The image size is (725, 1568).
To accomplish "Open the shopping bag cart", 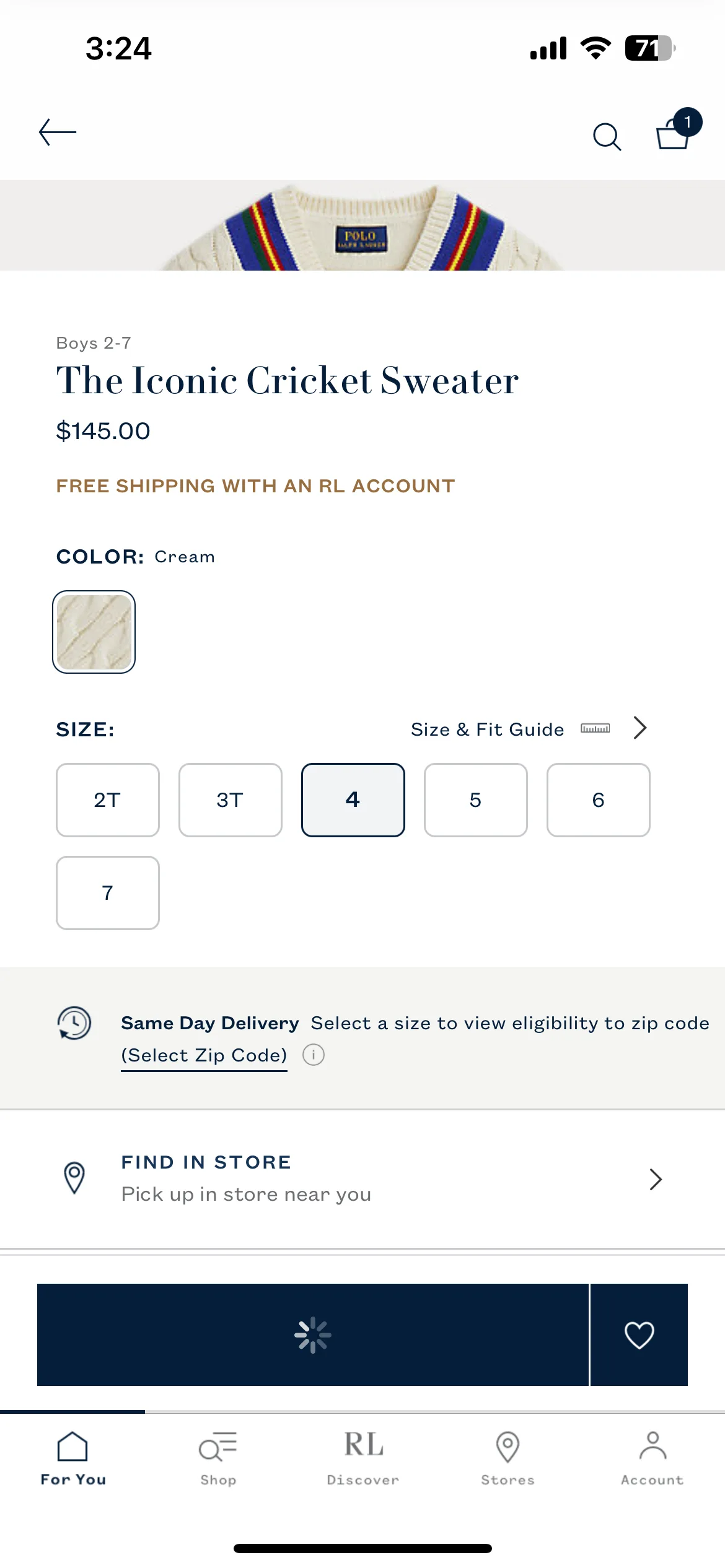I will (x=678, y=129).
